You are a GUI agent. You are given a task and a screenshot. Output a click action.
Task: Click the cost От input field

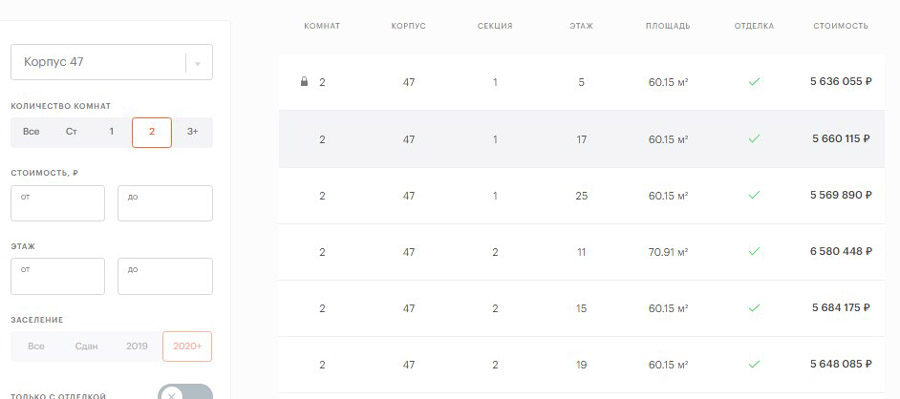pyautogui.click(x=57, y=203)
